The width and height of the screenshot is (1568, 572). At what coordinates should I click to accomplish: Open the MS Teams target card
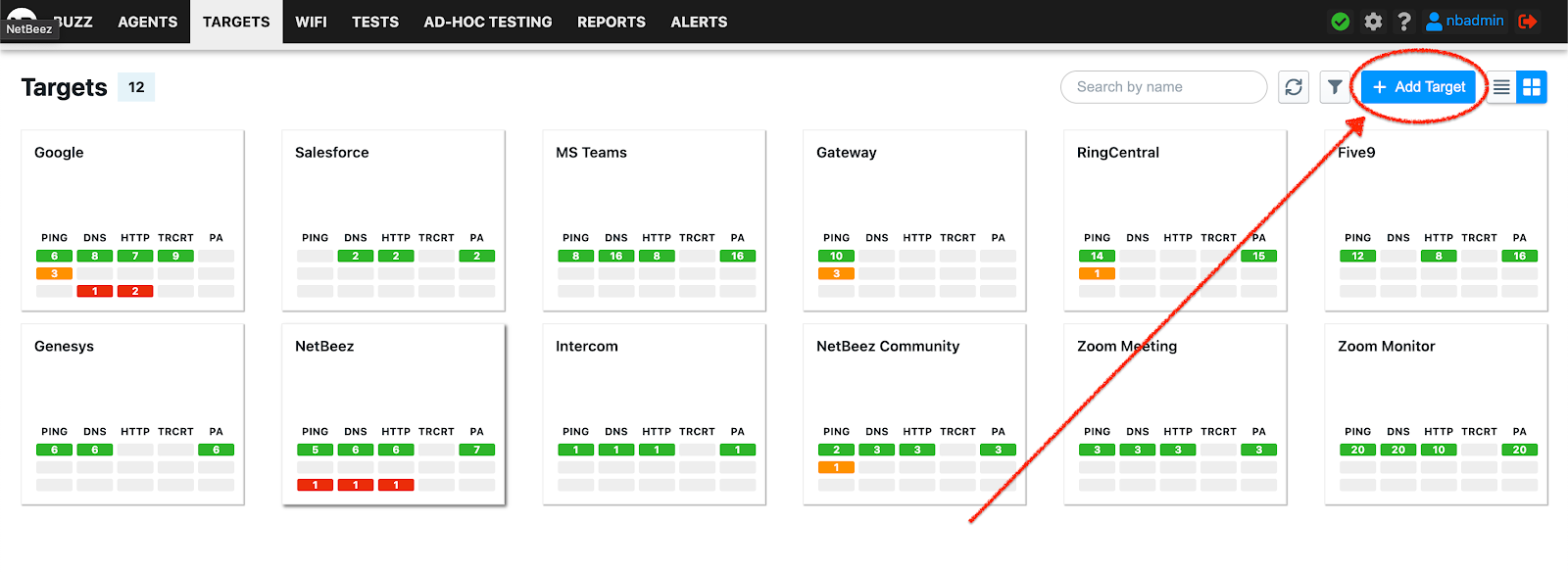[x=654, y=220]
